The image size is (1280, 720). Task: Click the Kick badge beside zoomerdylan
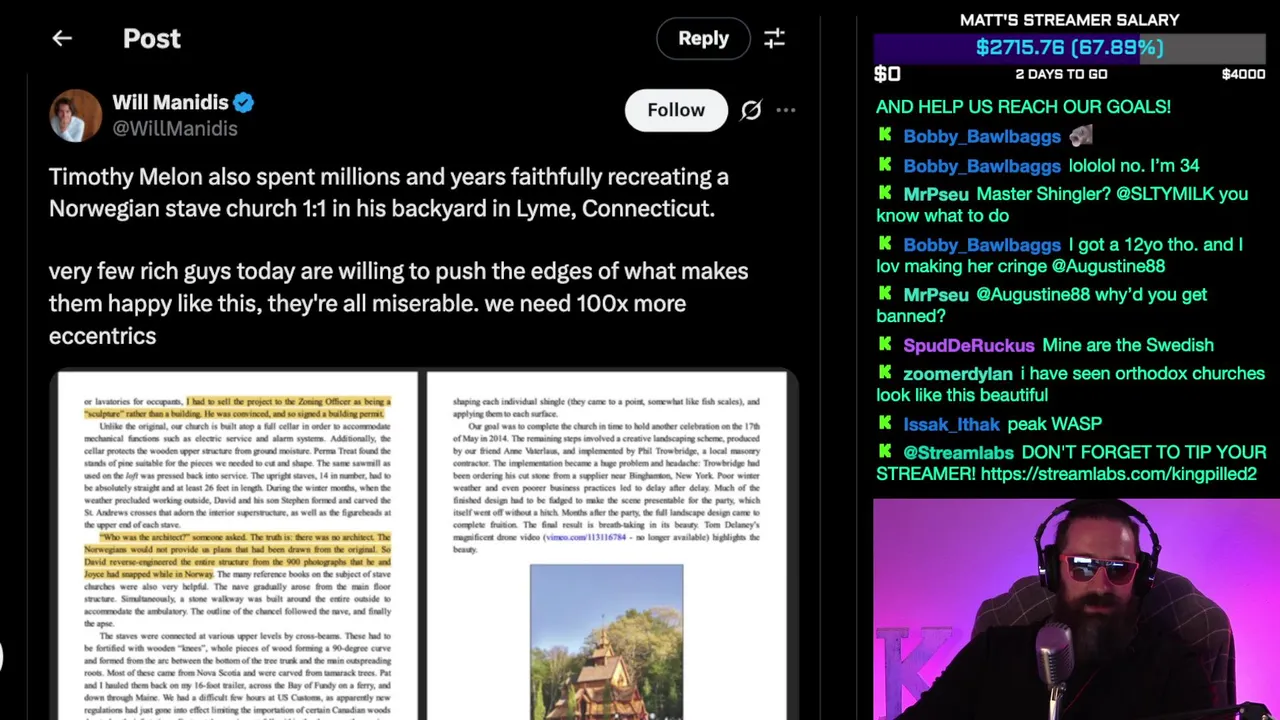pyautogui.click(x=885, y=372)
